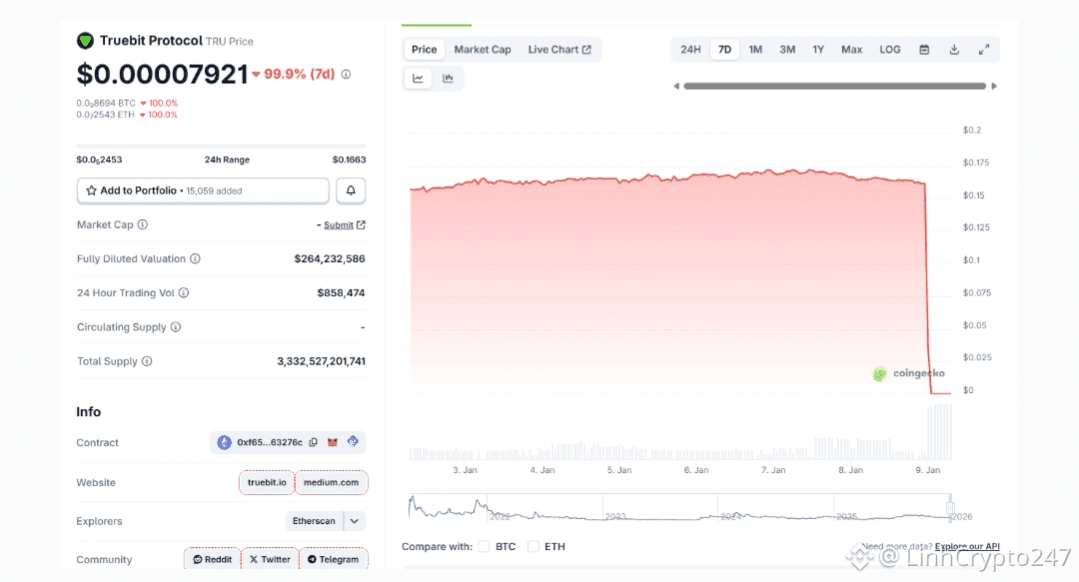Click the mini range navigator chart
This screenshot has width=1079, height=582.
[680, 507]
